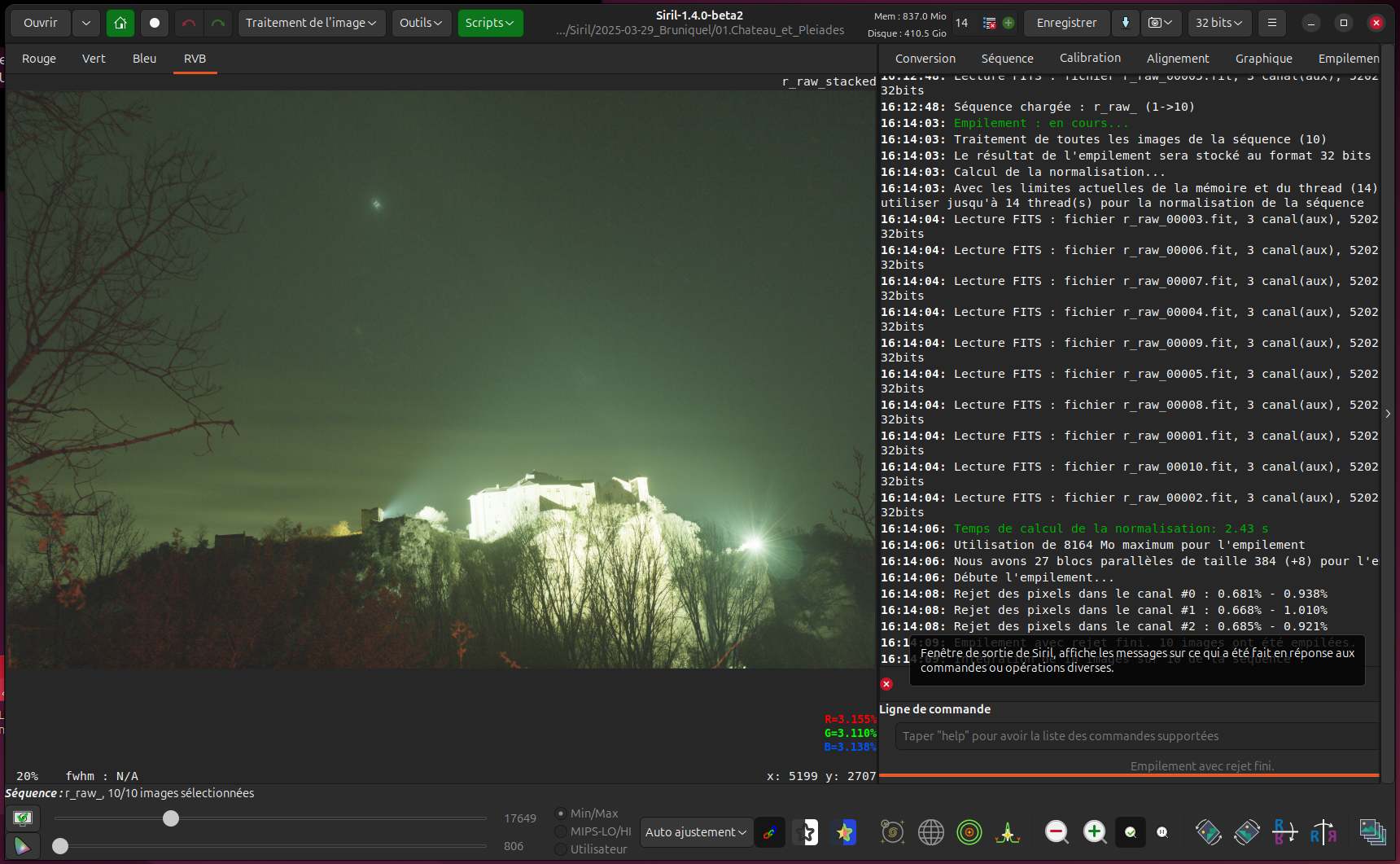Expand the Traitement de l'image menu
The width and height of the screenshot is (1400, 864).
coord(311,23)
